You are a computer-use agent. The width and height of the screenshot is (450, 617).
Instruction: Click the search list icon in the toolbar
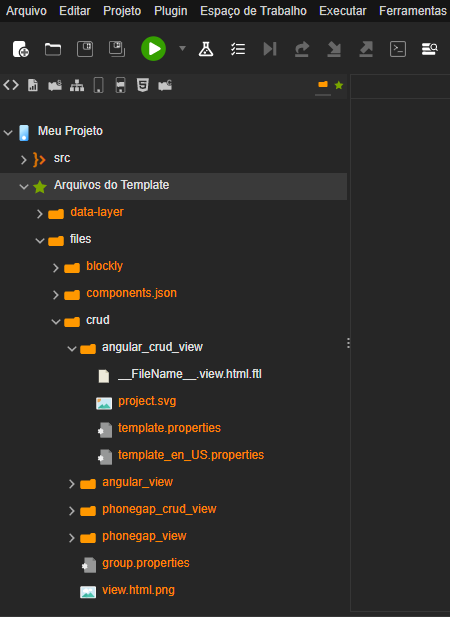[x=430, y=49]
